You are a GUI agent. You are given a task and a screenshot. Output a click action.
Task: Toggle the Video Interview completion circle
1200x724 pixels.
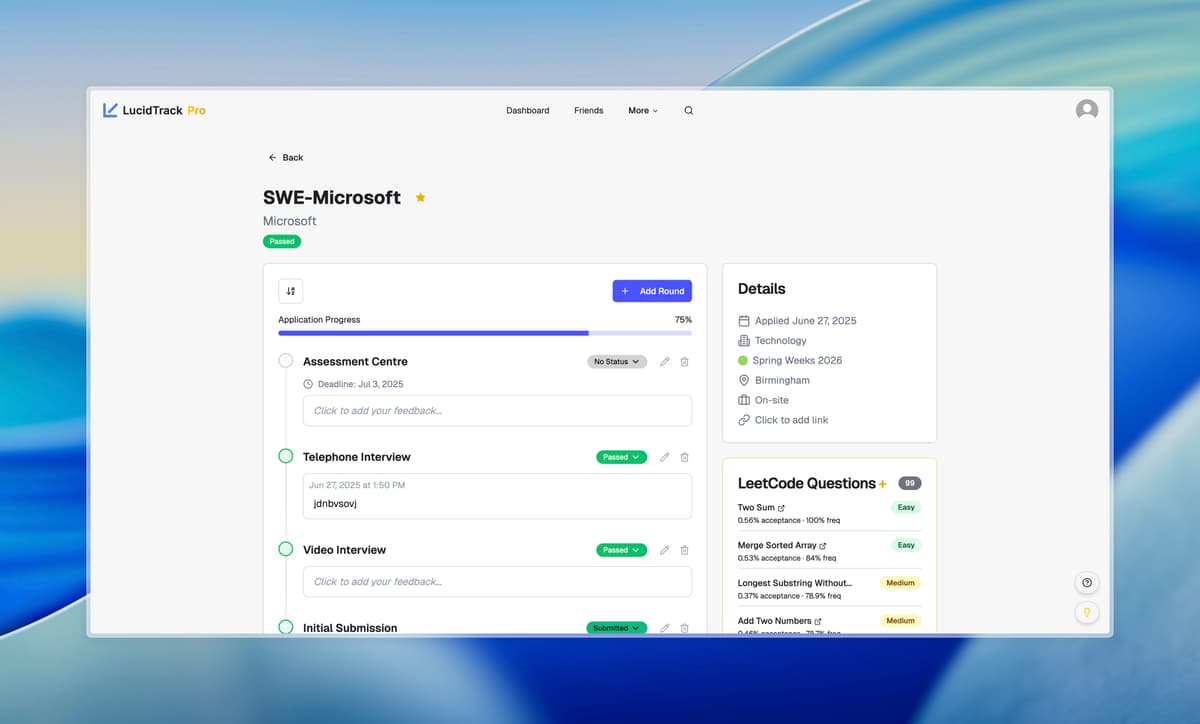286,549
